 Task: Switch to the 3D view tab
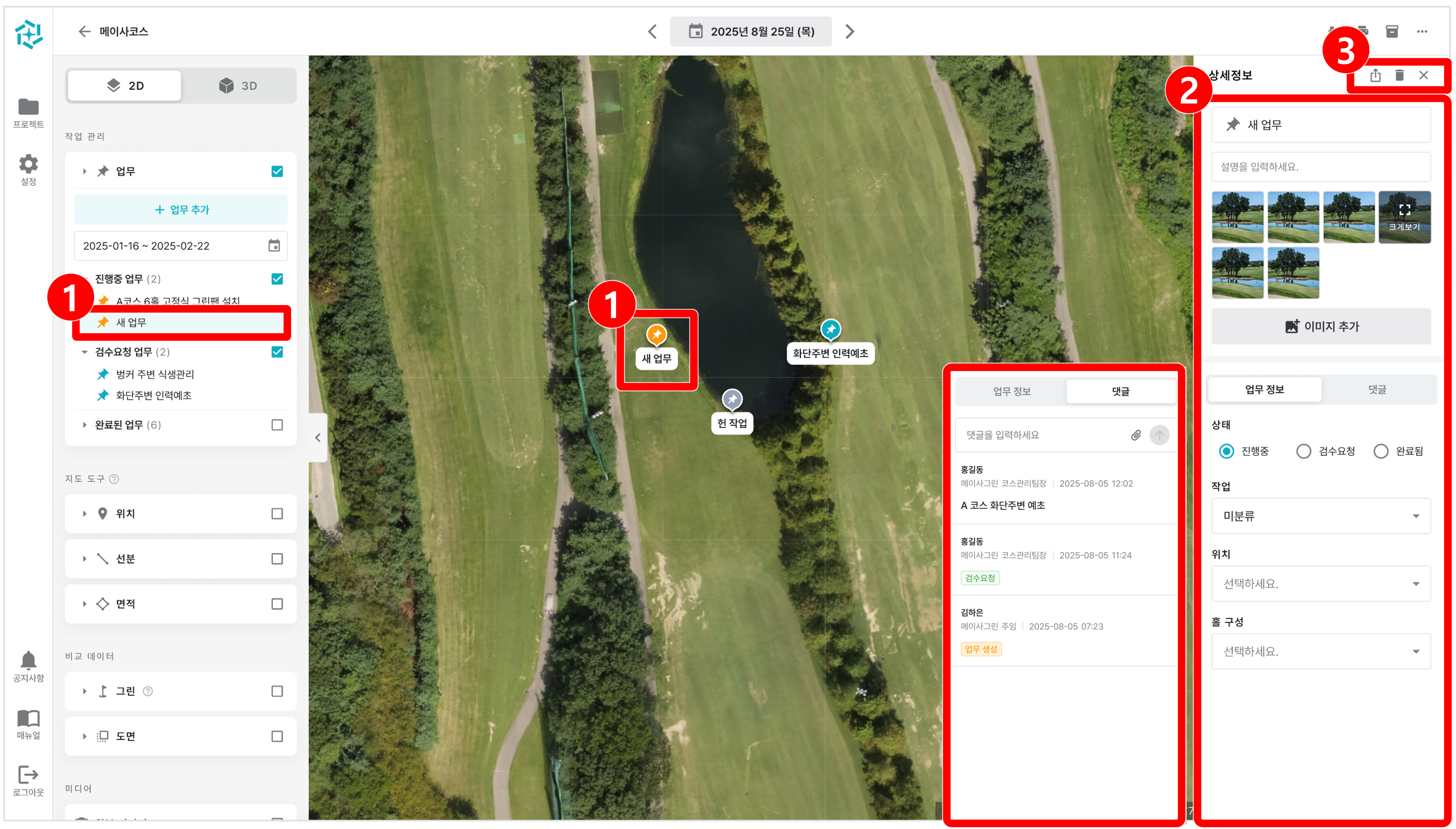tap(238, 86)
